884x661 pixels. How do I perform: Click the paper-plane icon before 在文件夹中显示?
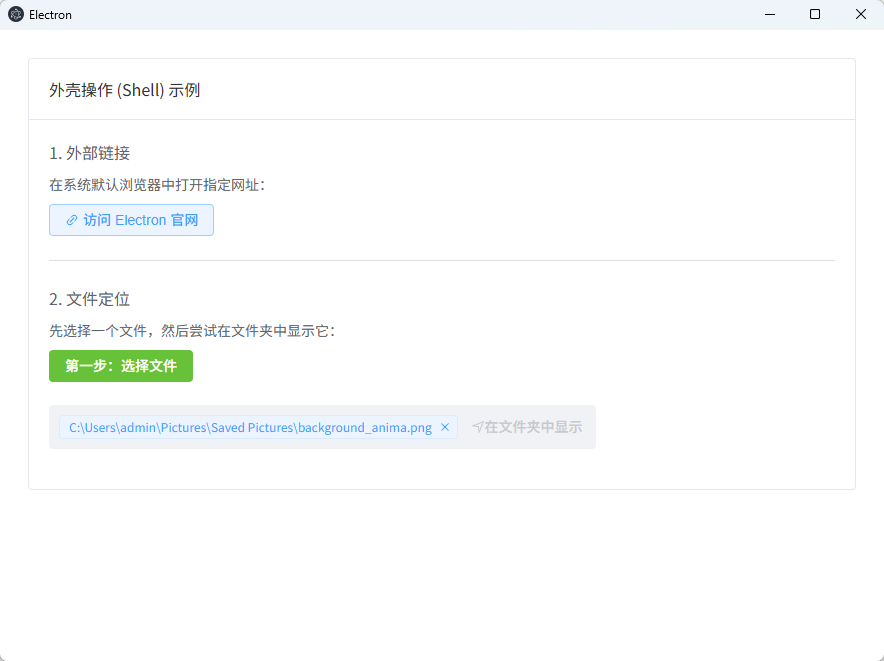(x=478, y=427)
